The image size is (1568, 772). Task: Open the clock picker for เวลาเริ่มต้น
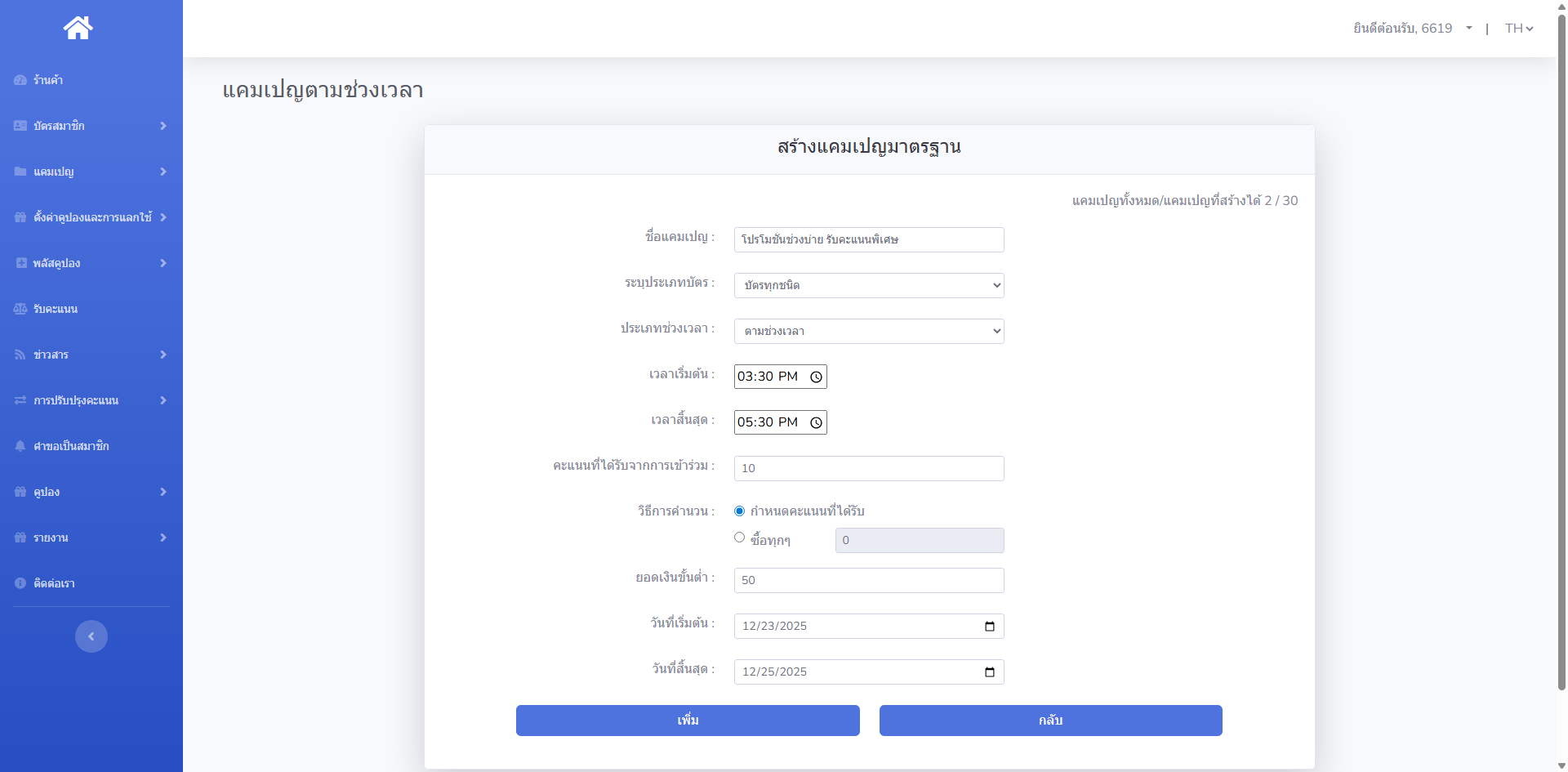coord(816,377)
